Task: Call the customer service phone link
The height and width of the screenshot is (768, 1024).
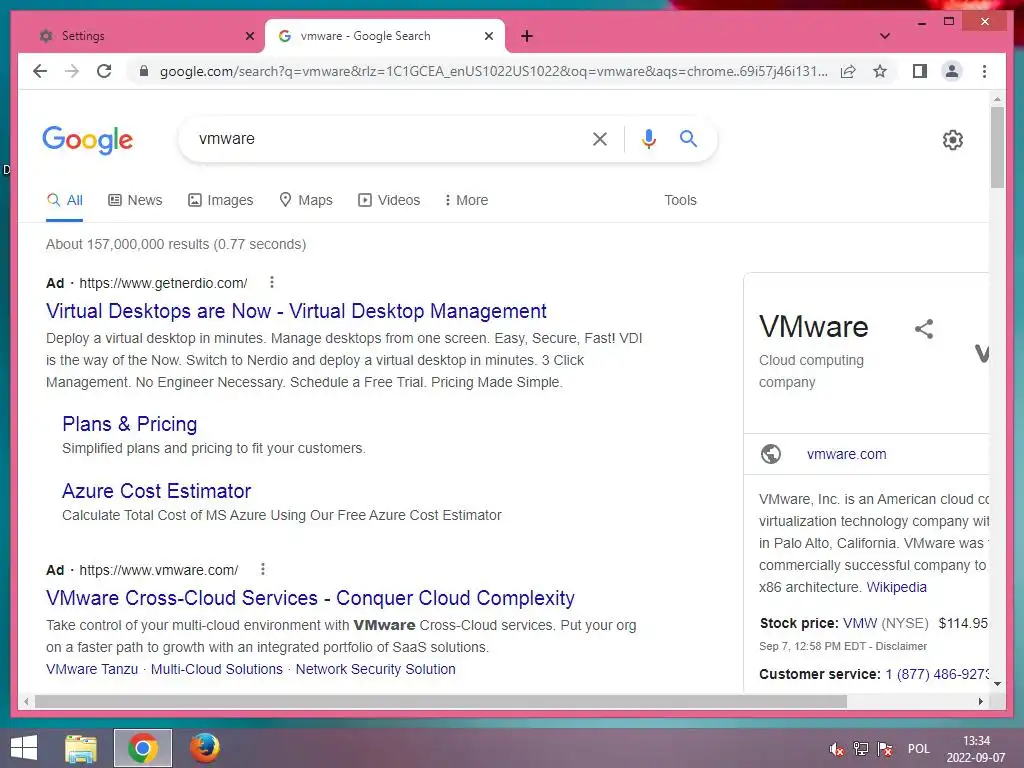Action: (x=937, y=674)
